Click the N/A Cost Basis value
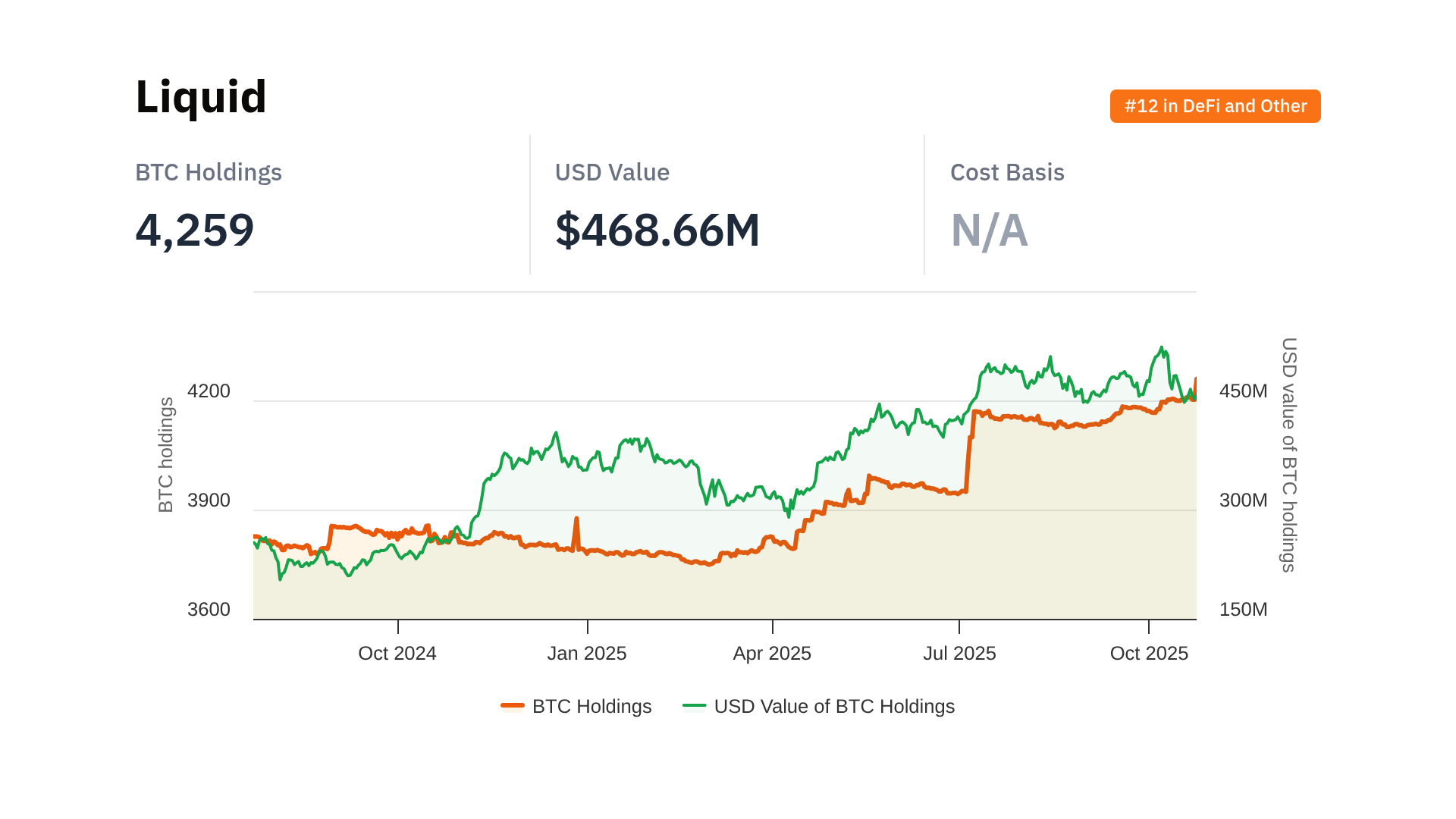Screen dimensions: 1456x819 [989, 231]
